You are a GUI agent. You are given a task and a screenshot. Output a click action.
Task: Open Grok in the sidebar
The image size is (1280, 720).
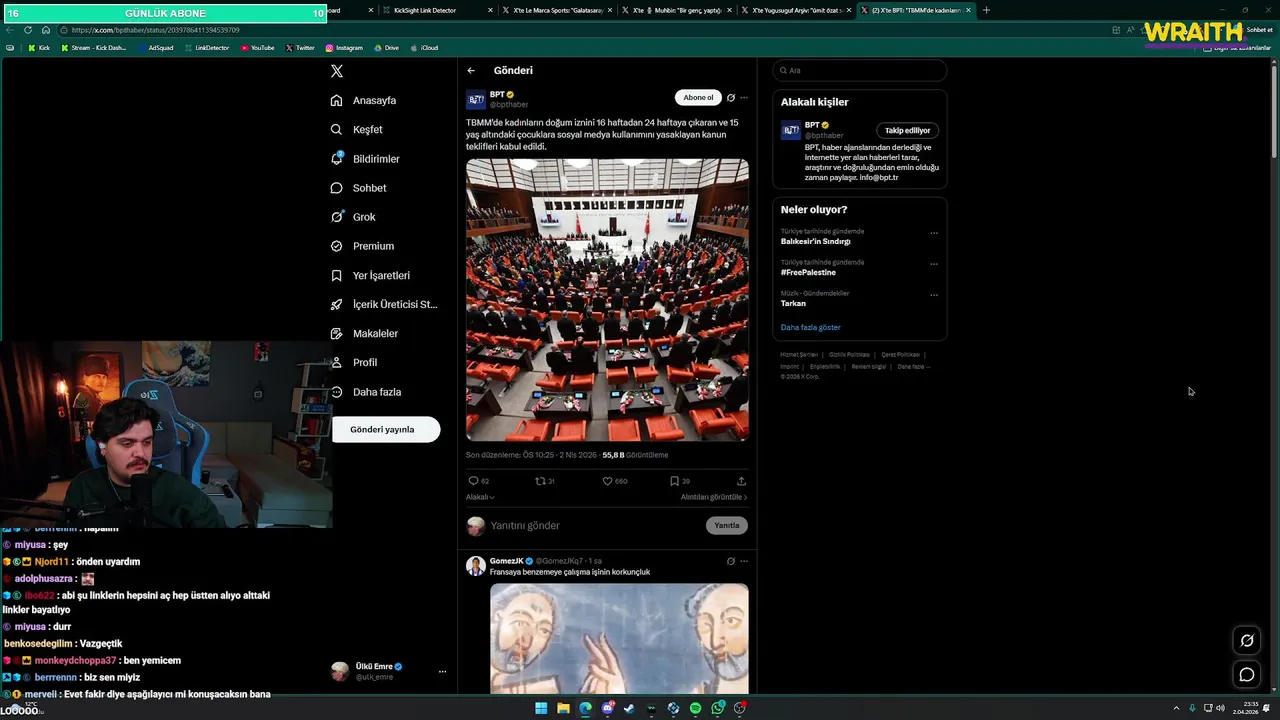click(x=353, y=217)
